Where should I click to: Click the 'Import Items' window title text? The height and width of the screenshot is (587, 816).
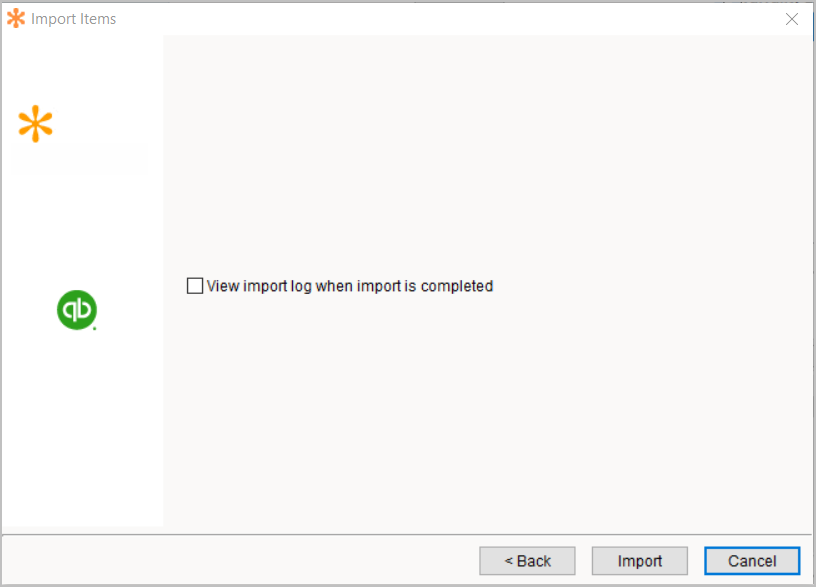(x=73, y=19)
